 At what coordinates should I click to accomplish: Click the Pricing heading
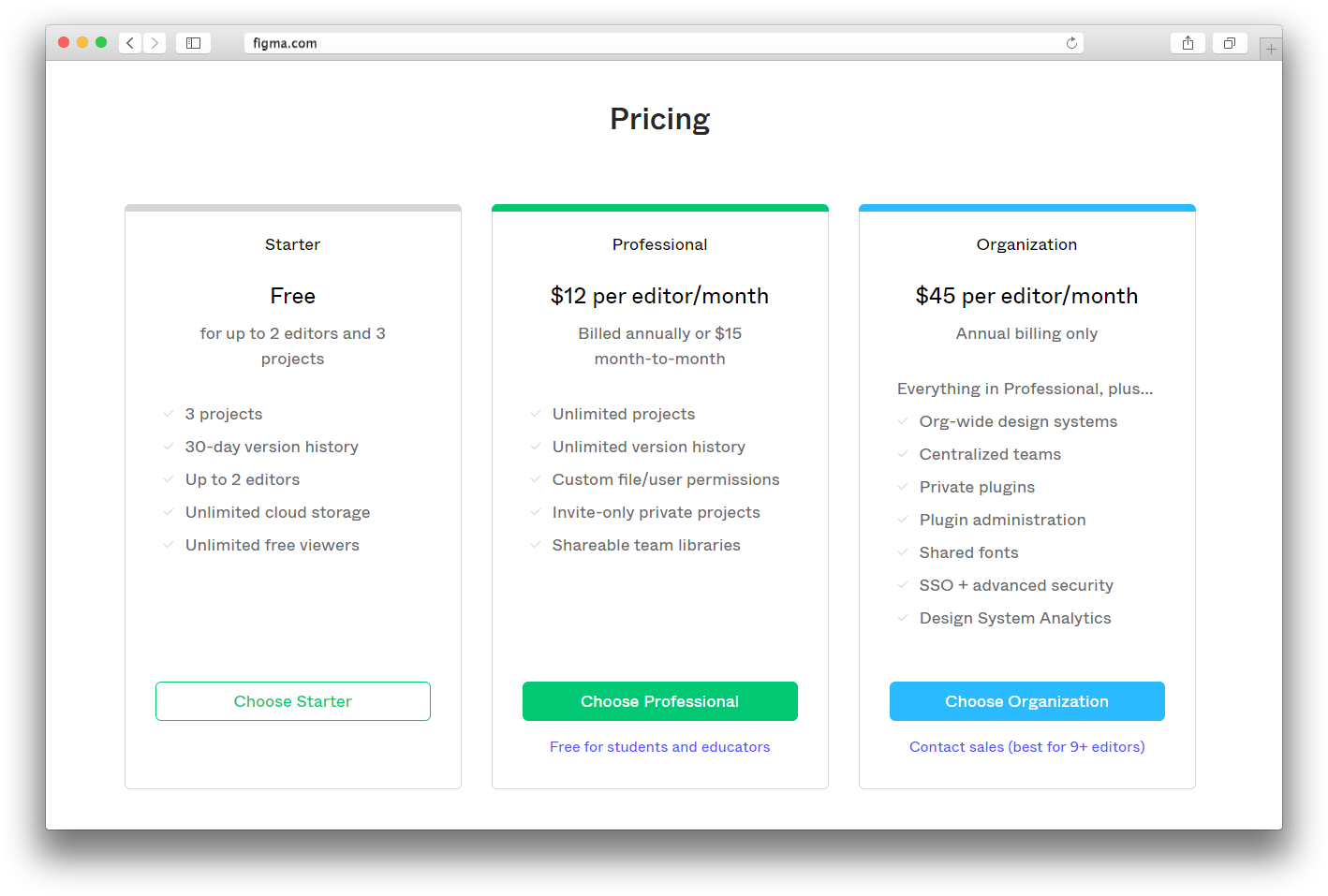coord(660,120)
